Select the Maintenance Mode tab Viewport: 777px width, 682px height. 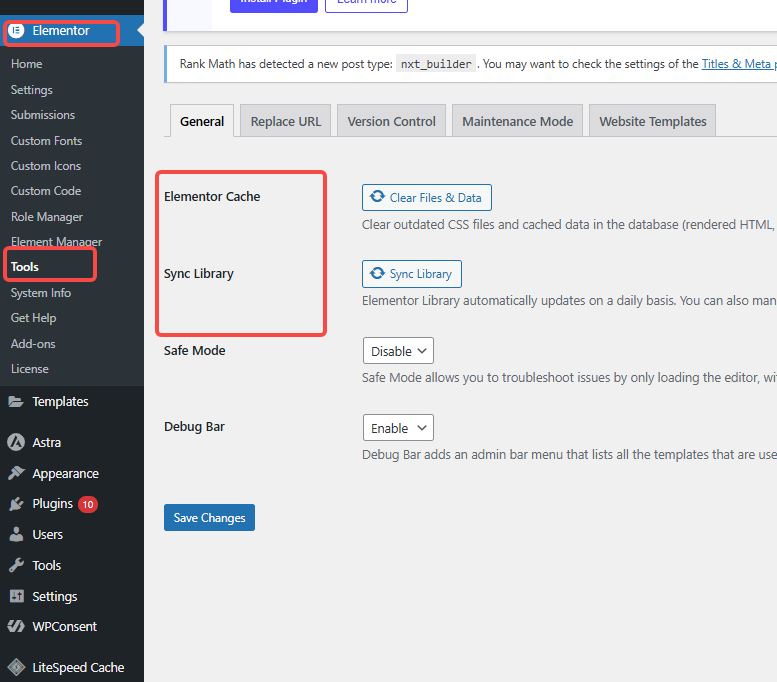[517, 121]
